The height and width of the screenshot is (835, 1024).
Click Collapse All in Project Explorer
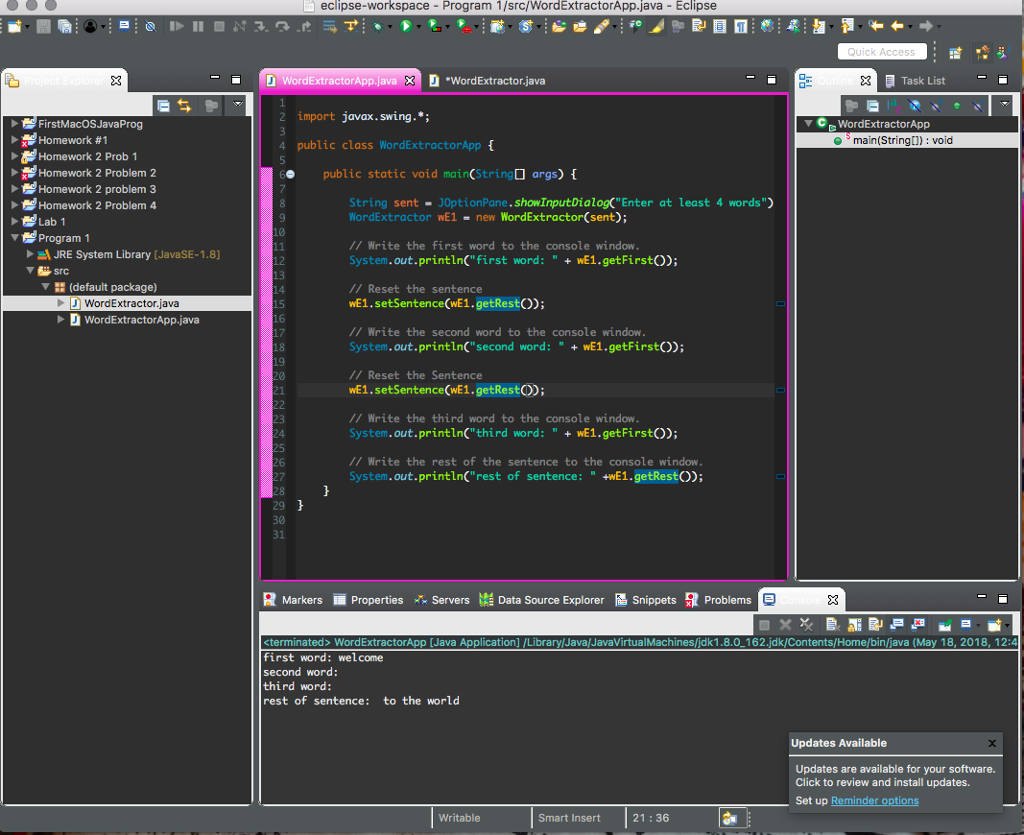tap(163, 106)
